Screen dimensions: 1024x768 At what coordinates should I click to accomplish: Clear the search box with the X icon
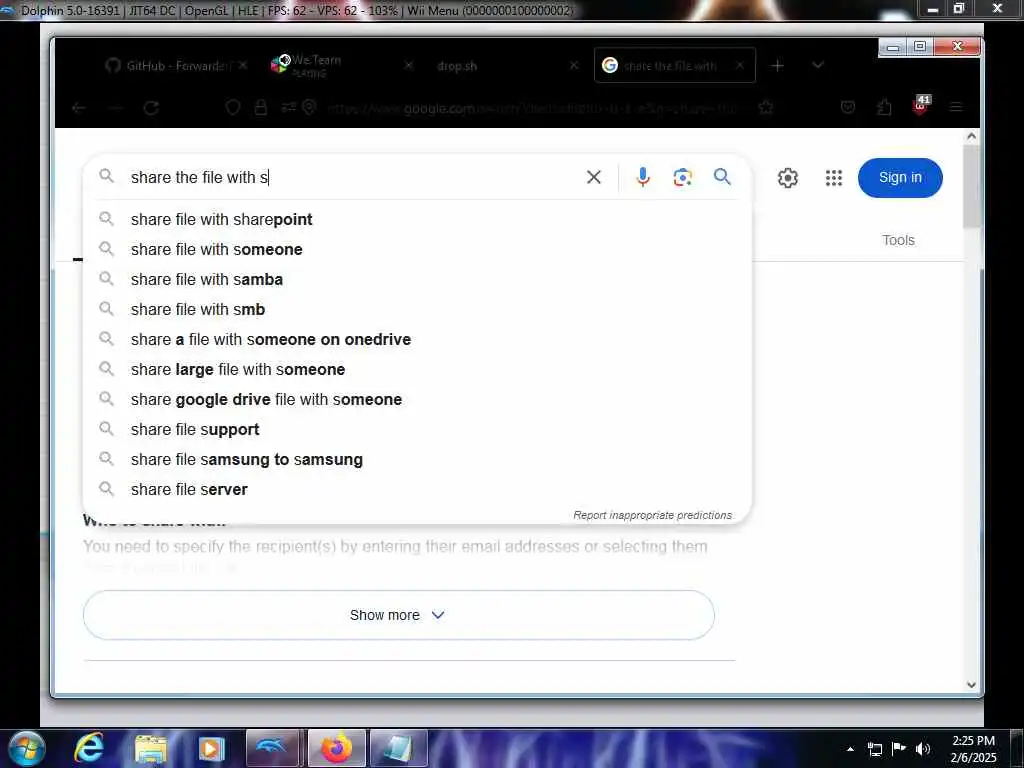tap(593, 177)
